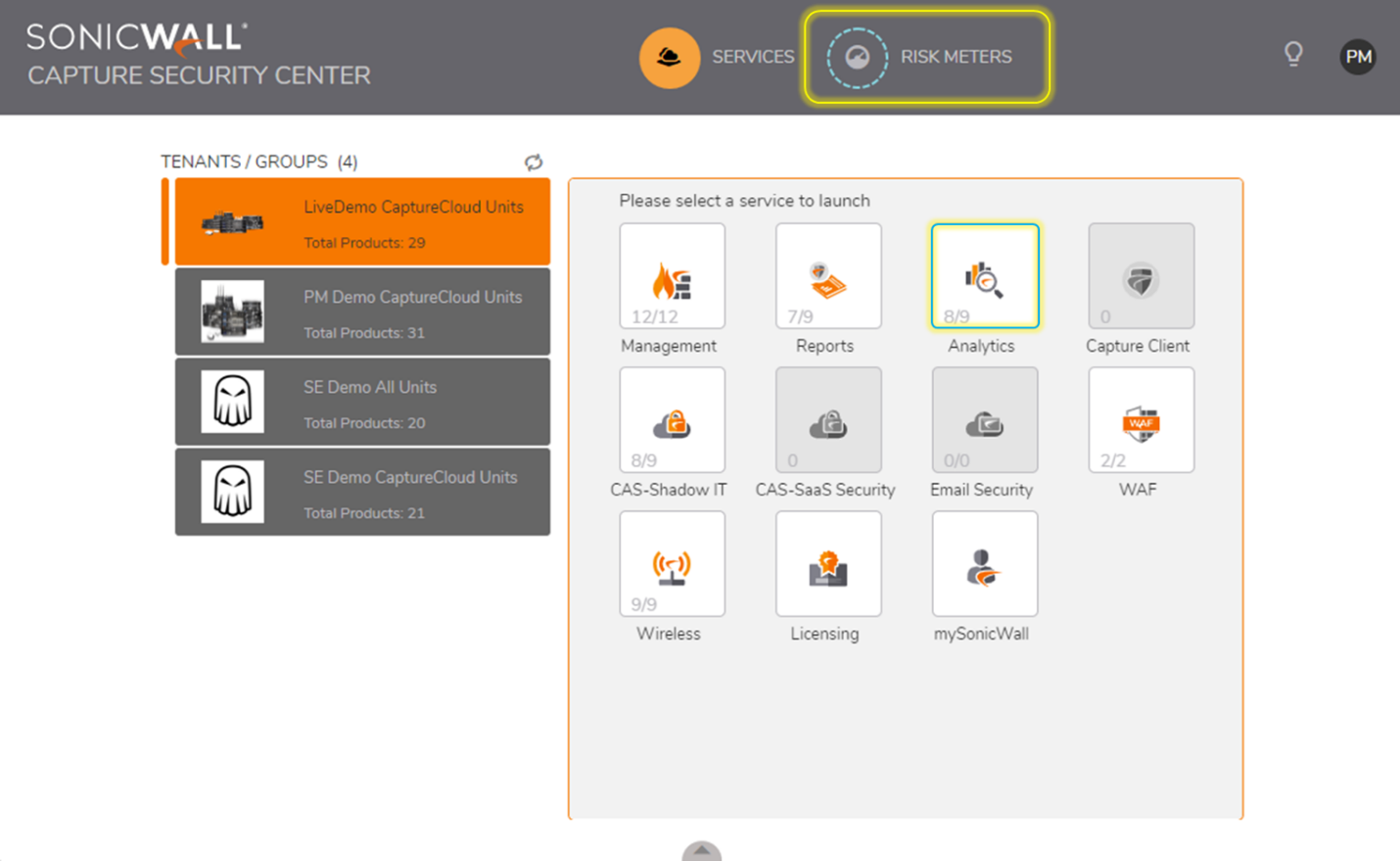Select the LiveDemo CaptureCloud Units tenant
1400x861 pixels.
[362, 222]
